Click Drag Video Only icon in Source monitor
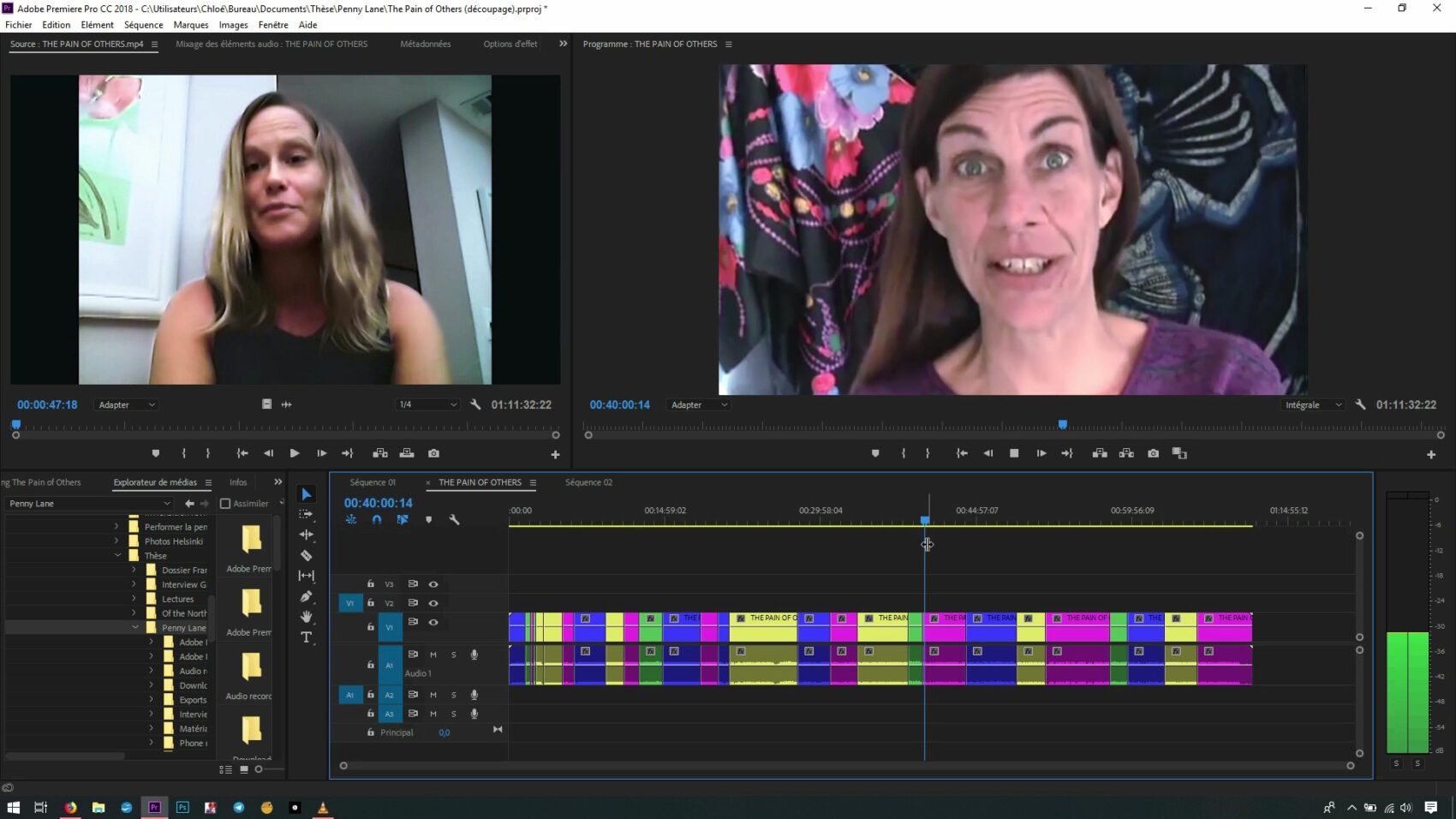 (x=266, y=404)
